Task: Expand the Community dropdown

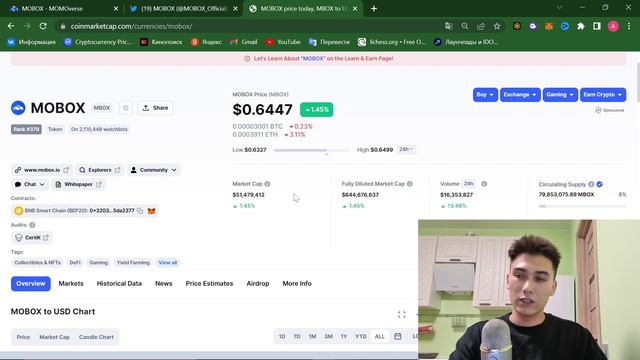Action: tap(153, 170)
